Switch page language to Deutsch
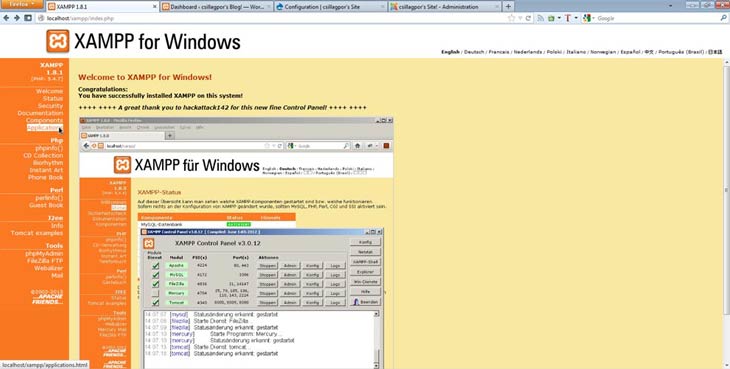730x369 pixels. pyautogui.click(x=474, y=52)
